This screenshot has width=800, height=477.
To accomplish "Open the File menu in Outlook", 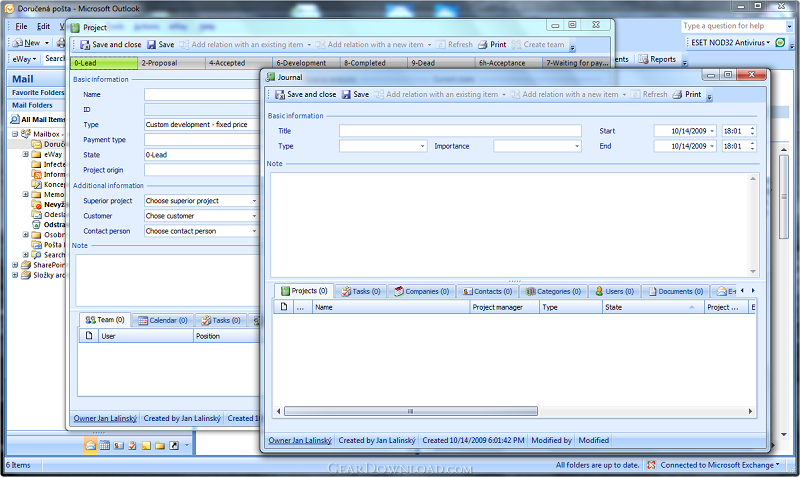I will [x=21, y=27].
